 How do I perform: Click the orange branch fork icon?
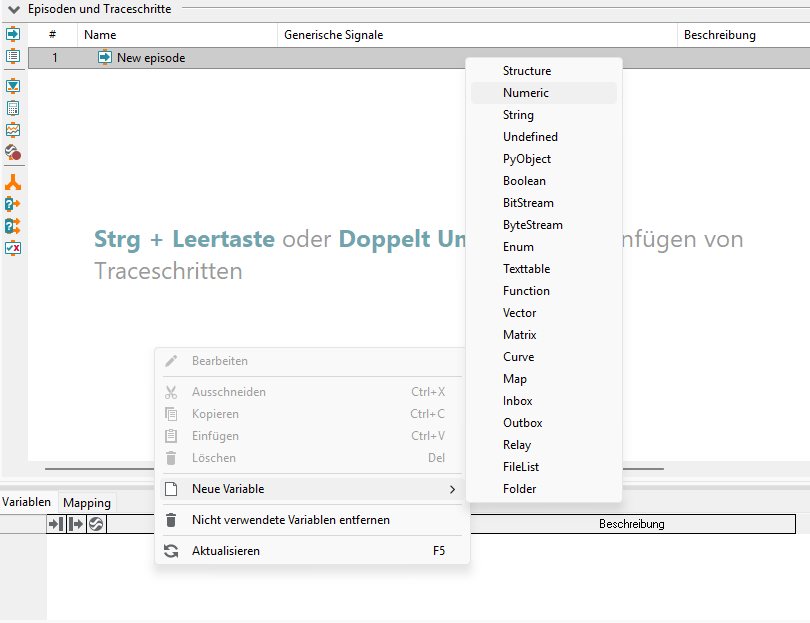click(x=13, y=182)
